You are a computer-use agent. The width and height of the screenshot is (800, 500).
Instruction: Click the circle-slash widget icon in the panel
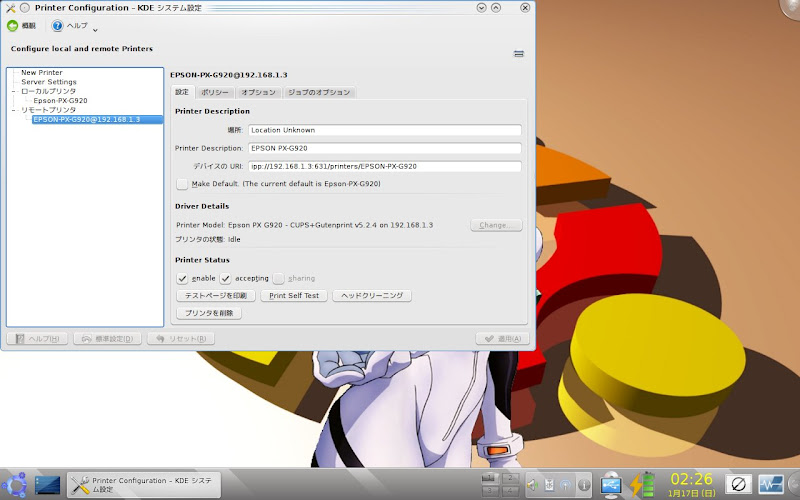click(738, 484)
